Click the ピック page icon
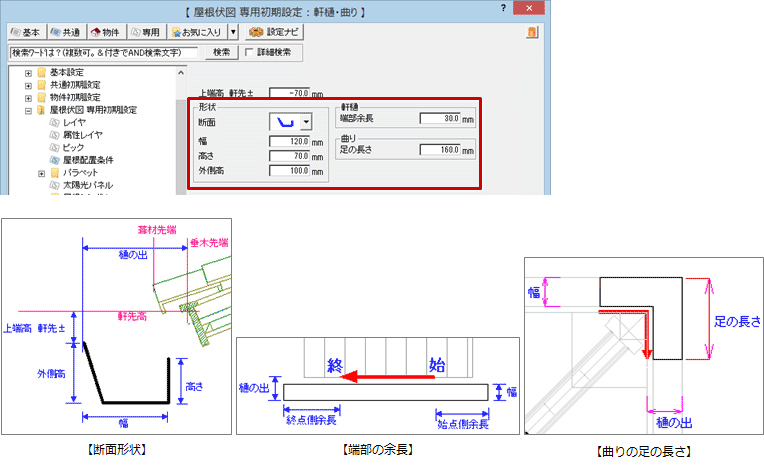 tap(55, 148)
